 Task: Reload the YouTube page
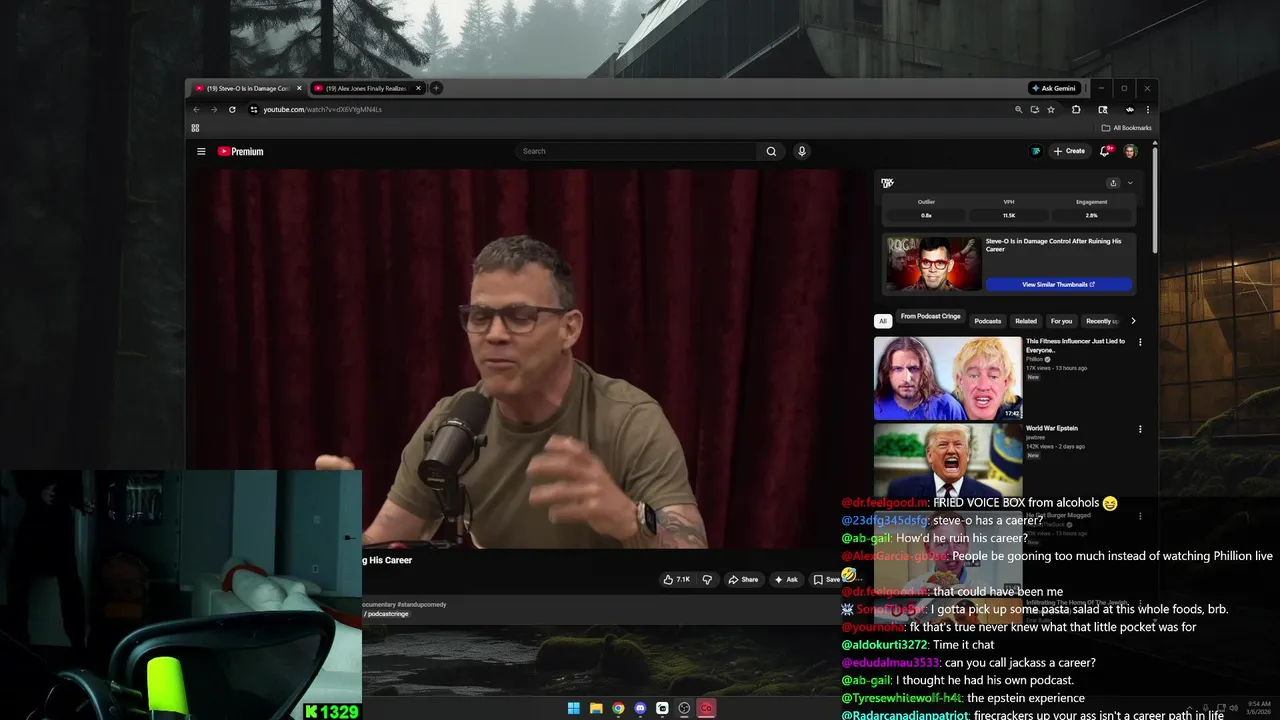coord(232,109)
